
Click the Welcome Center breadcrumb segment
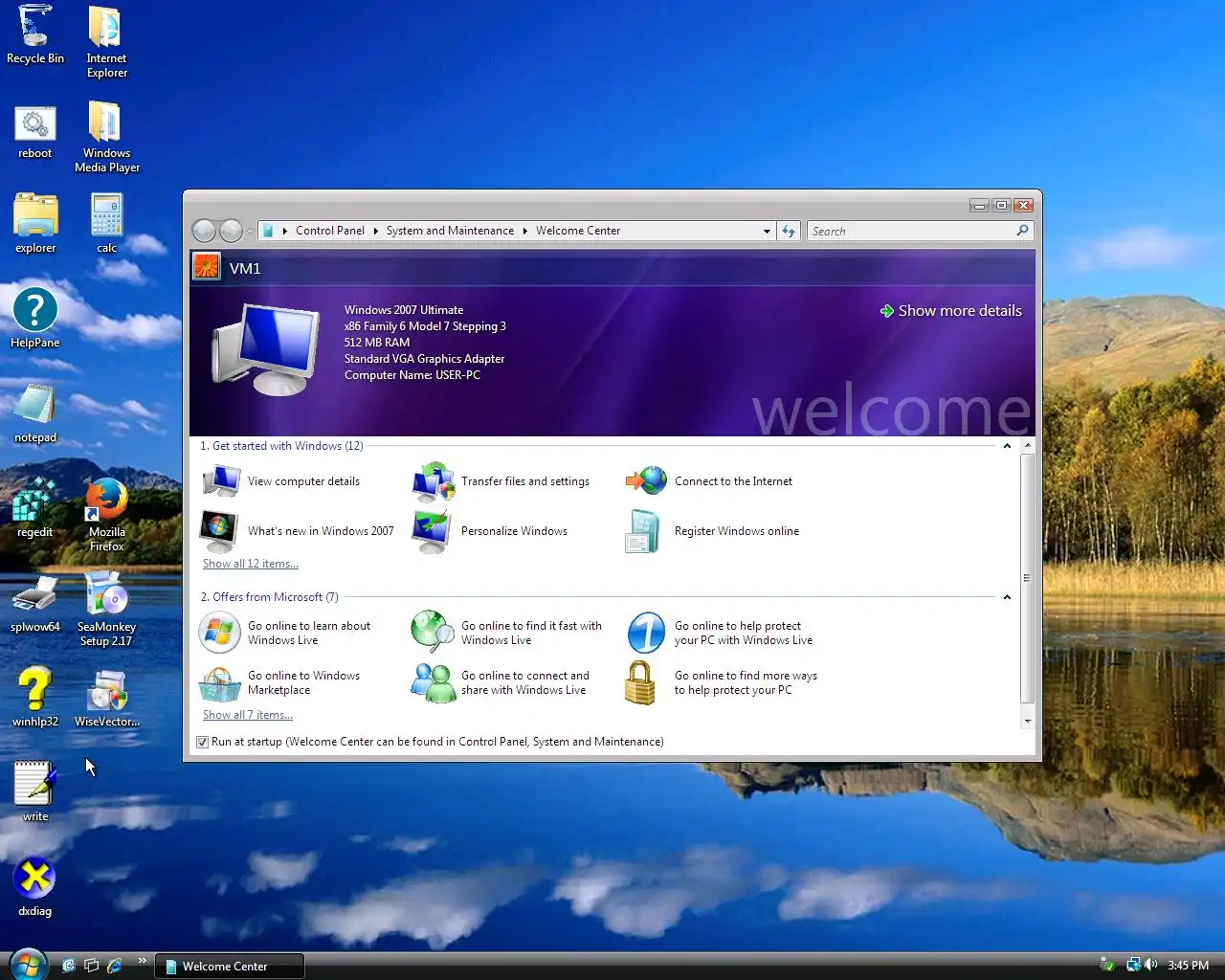click(578, 231)
